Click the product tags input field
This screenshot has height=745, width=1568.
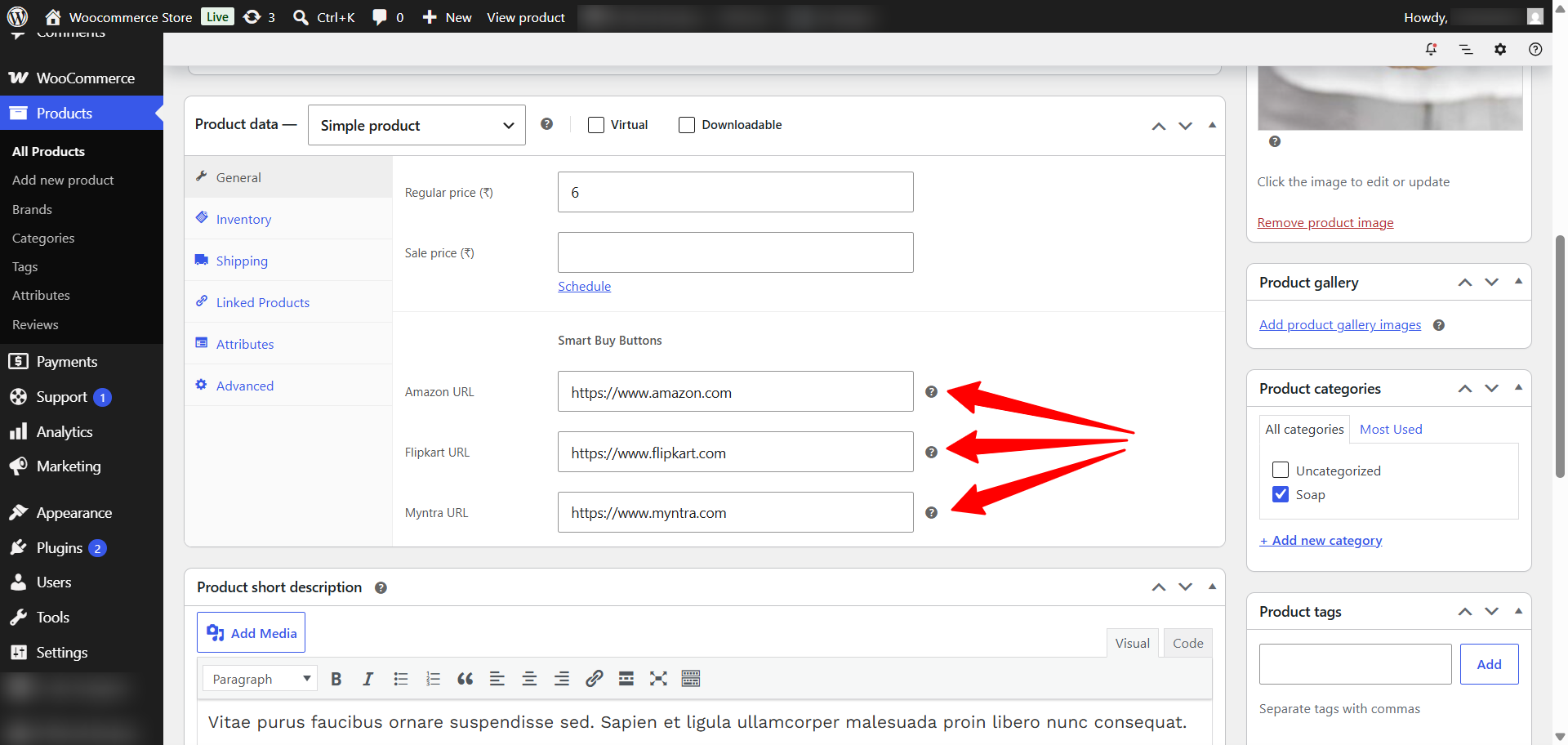1356,664
